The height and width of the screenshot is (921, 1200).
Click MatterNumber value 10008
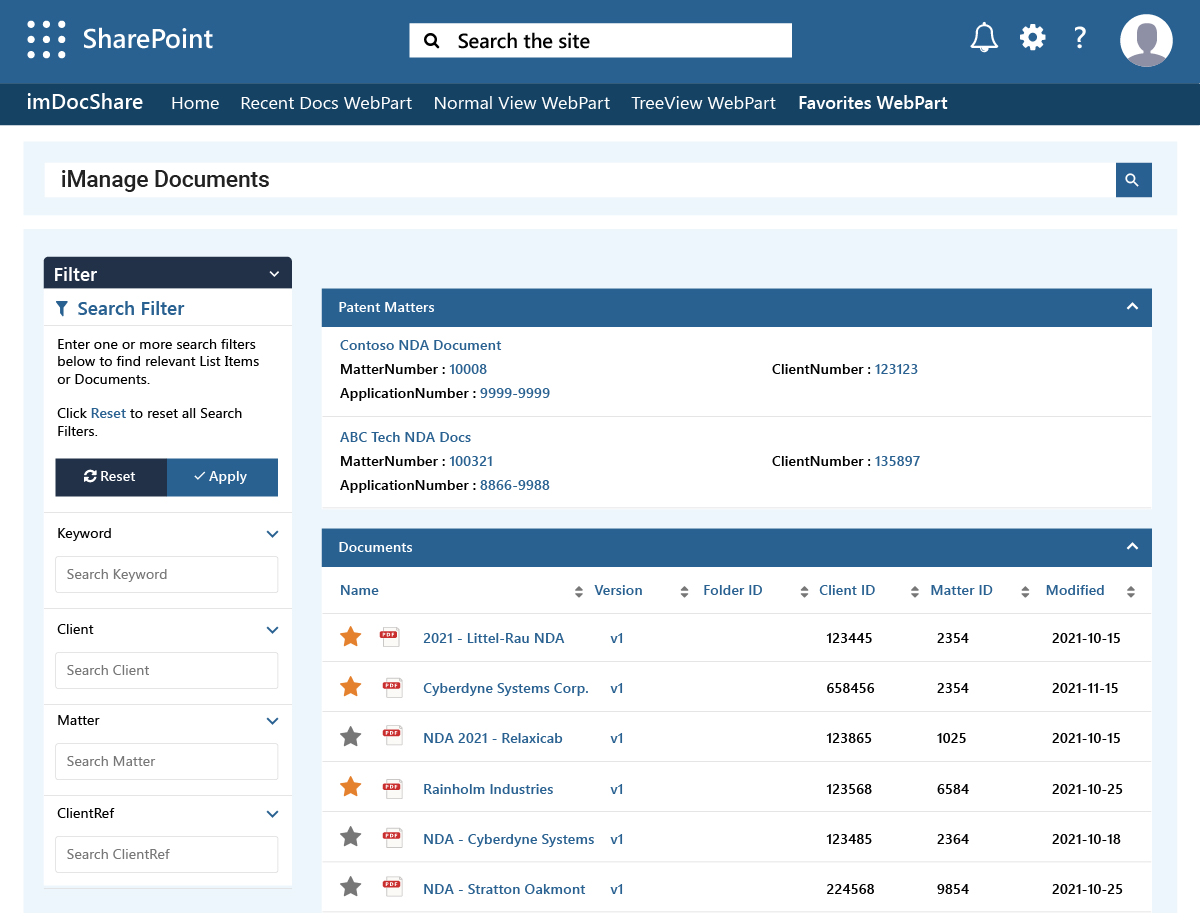(x=468, y=369)
